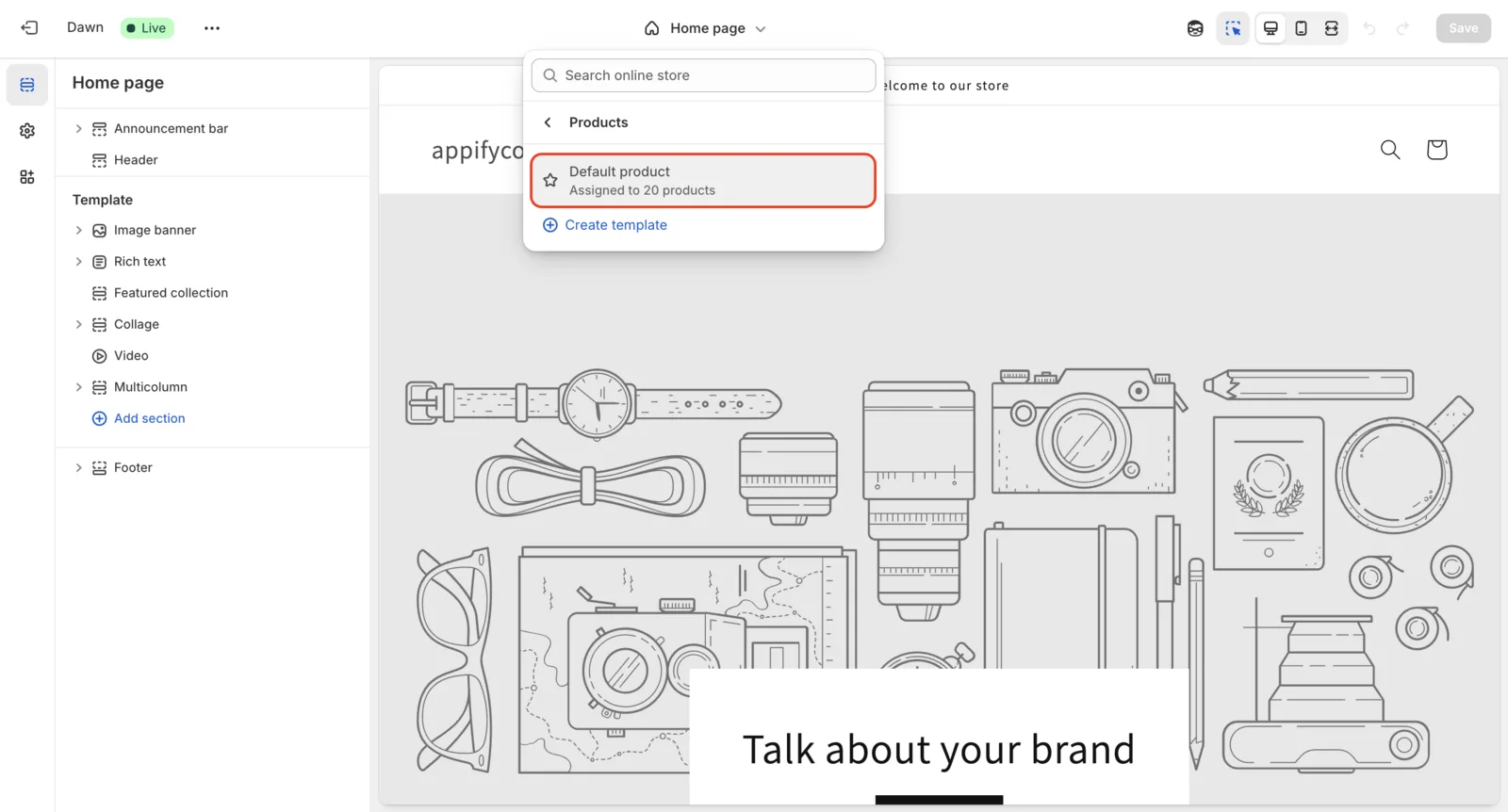
Task: Open Theme settings gear in sidebar
Action: tap(27, 131)
